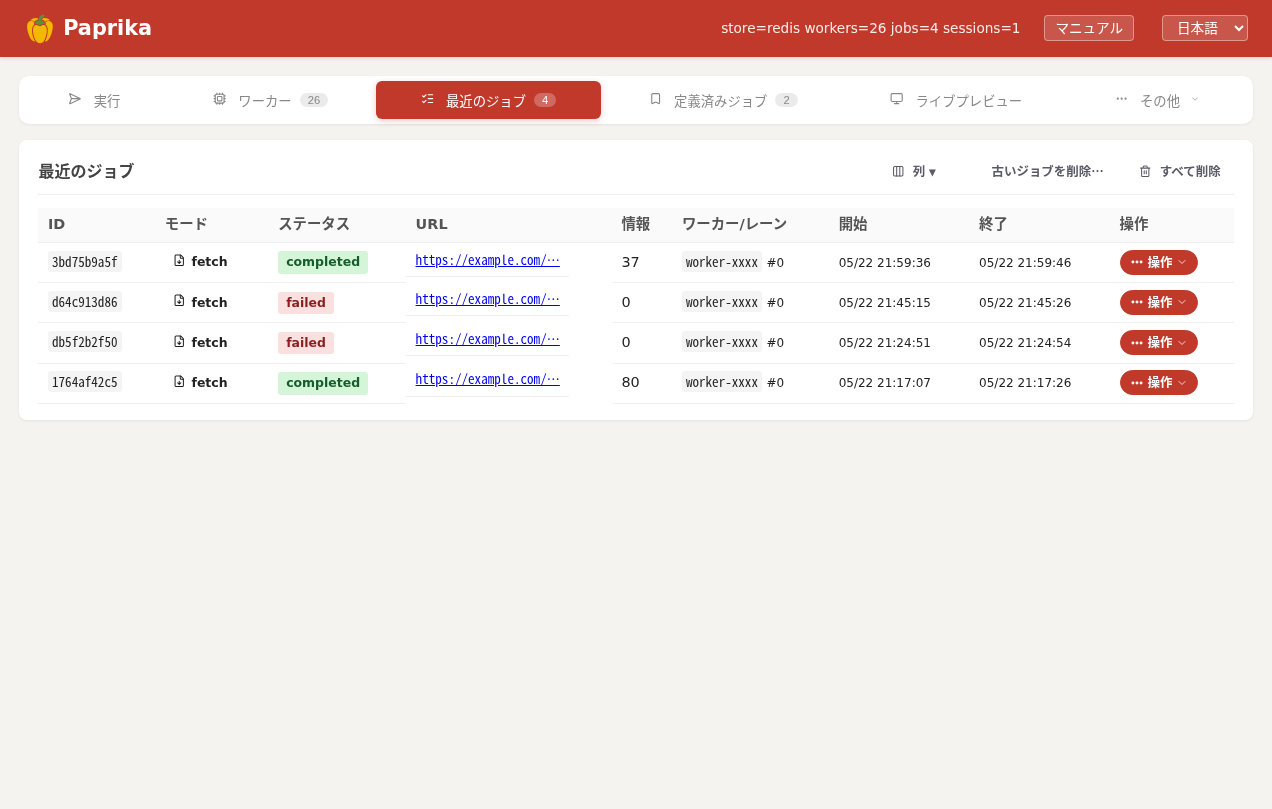Image resolution: width=1272 pixels, height=809 pixels.
Task: Switch to the ワーカー tab
Action: [270, 100]
